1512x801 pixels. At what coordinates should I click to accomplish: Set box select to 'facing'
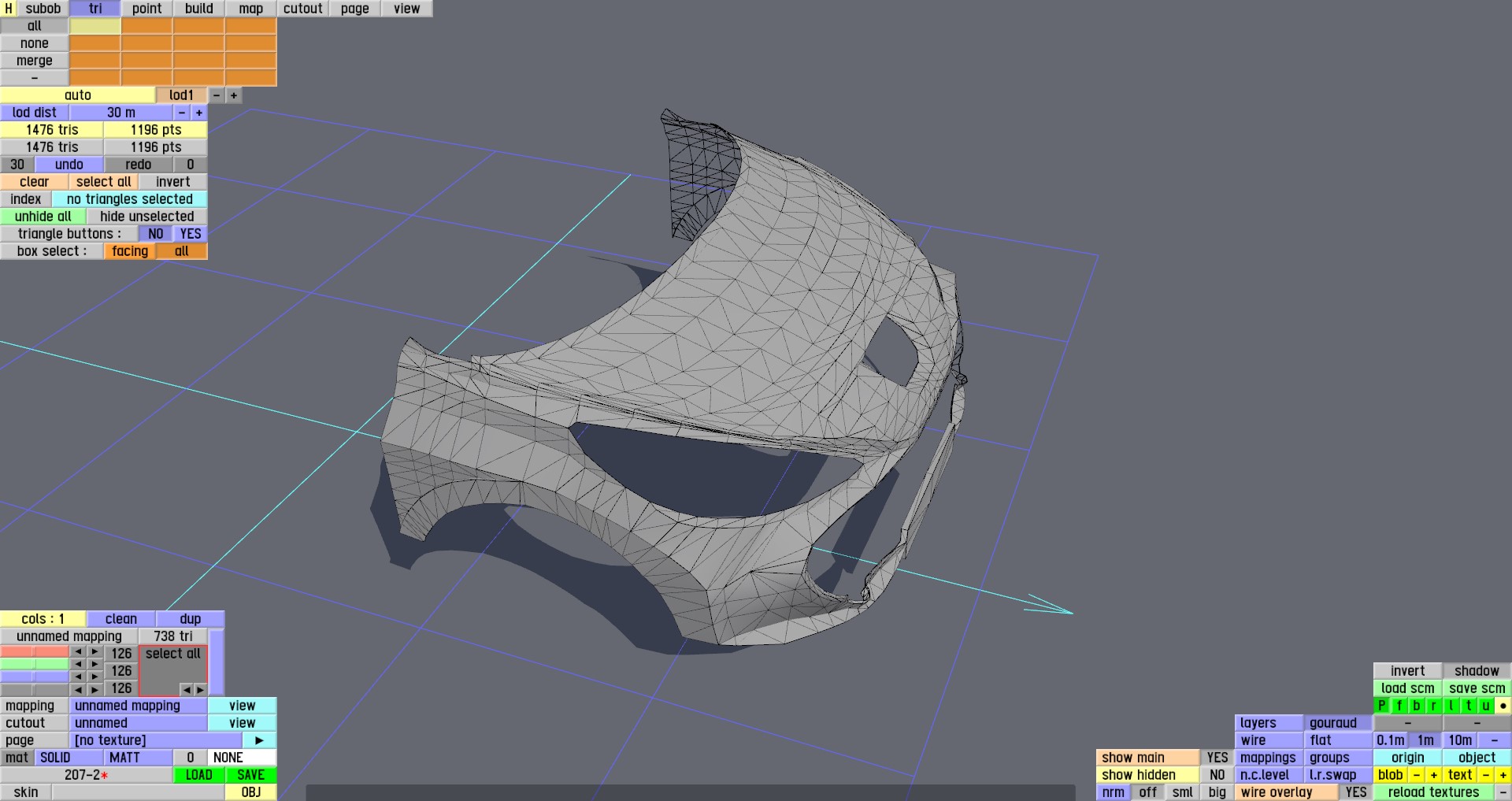click(x=130, y=251)
